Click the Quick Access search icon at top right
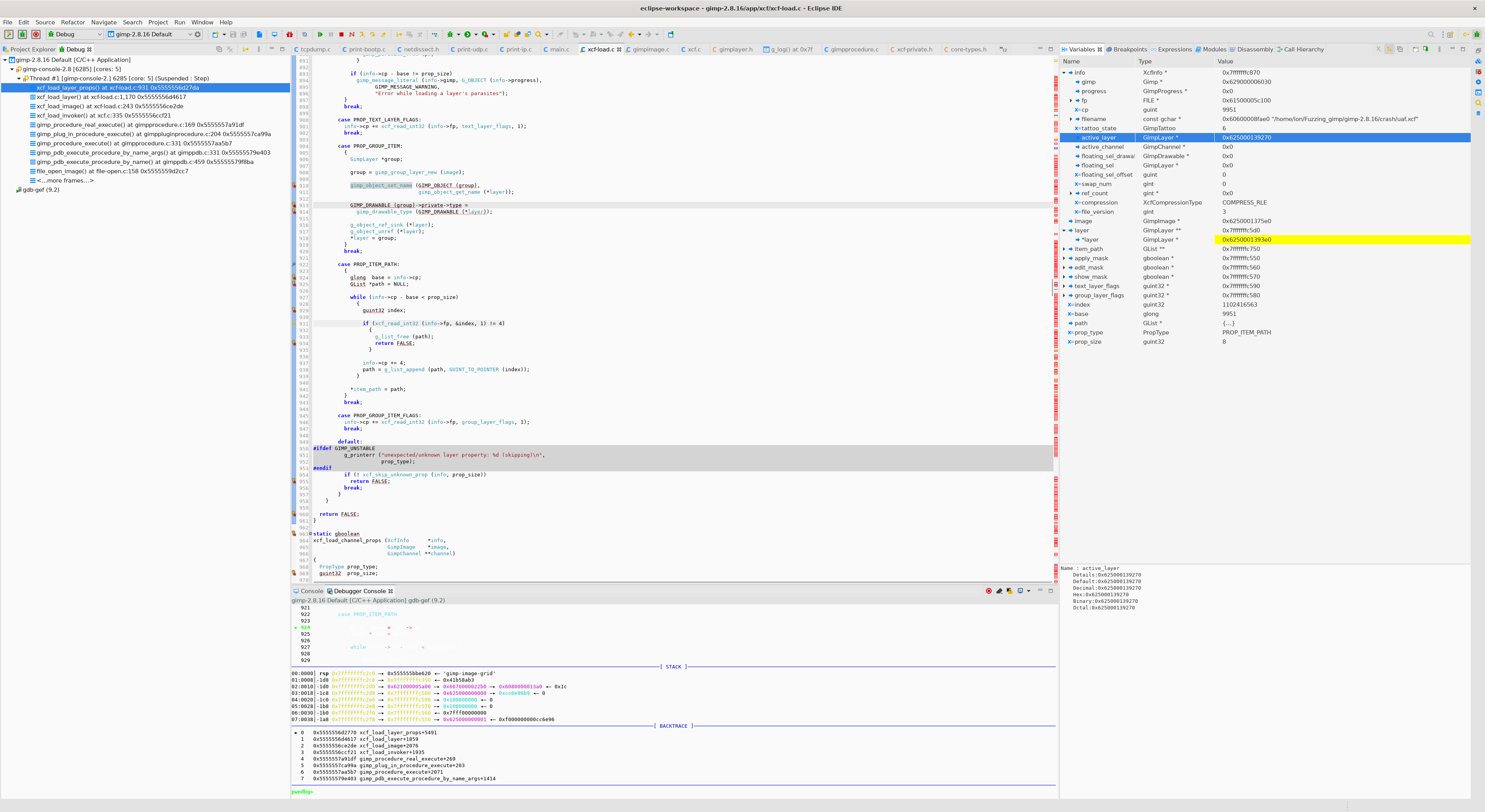This screenshot has width=1485, height=812. (1431, 34)
